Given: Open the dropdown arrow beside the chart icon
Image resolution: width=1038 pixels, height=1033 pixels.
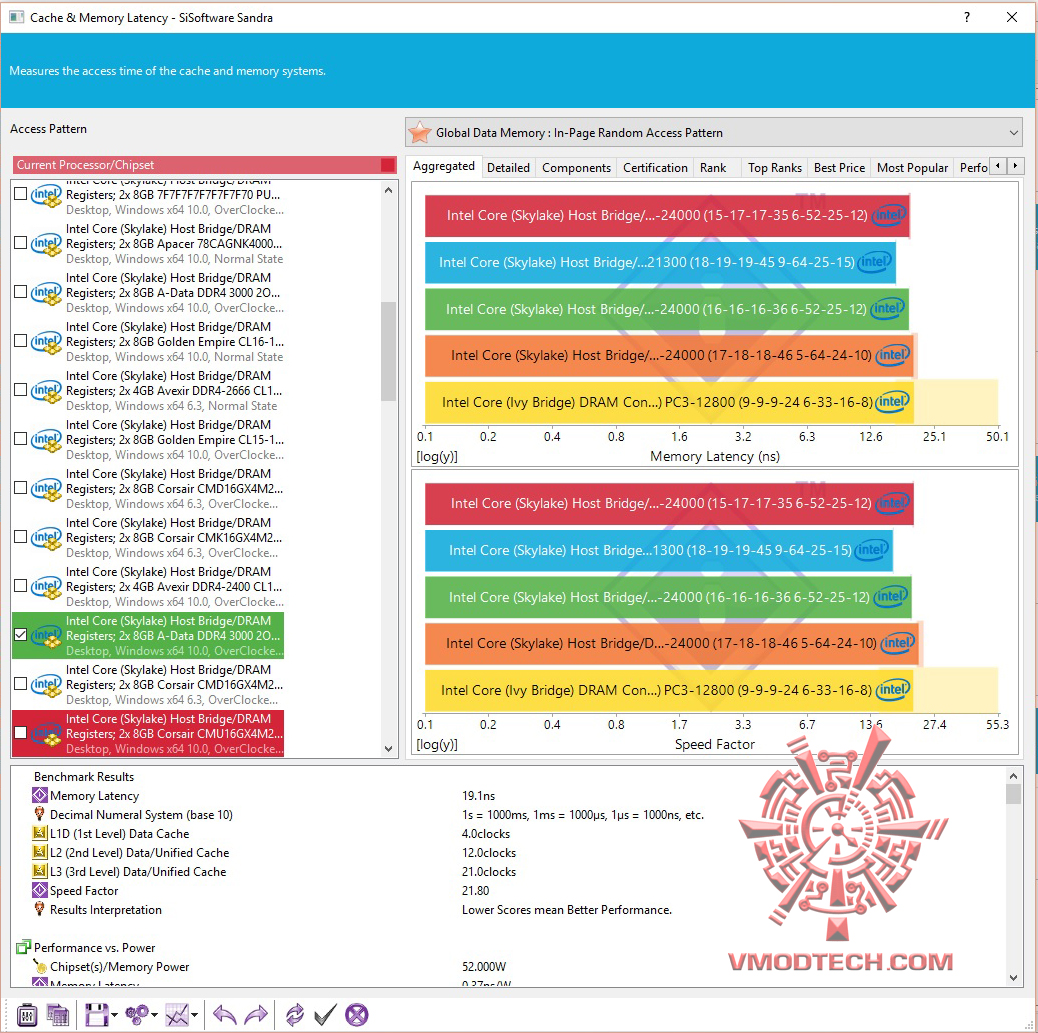Looking at the screenshot, I should pyautogui.click(x=195, y=1015).
